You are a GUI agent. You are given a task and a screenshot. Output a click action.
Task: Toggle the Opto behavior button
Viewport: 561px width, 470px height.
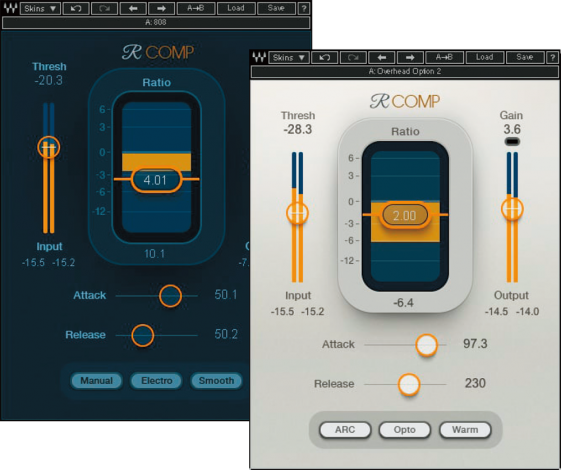pos(405,430)
